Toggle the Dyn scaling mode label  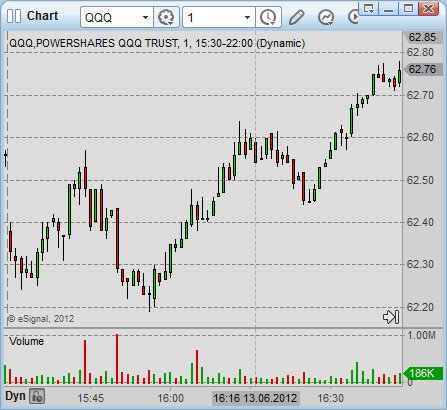click(x=15, y=396)
